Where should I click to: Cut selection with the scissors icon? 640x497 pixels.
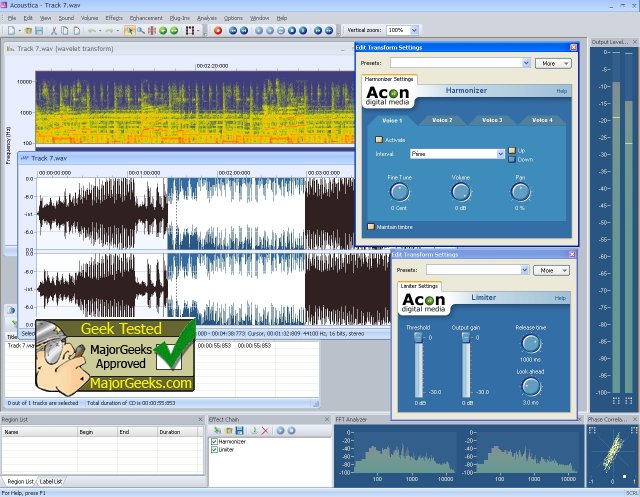click(x=54, y=31)
